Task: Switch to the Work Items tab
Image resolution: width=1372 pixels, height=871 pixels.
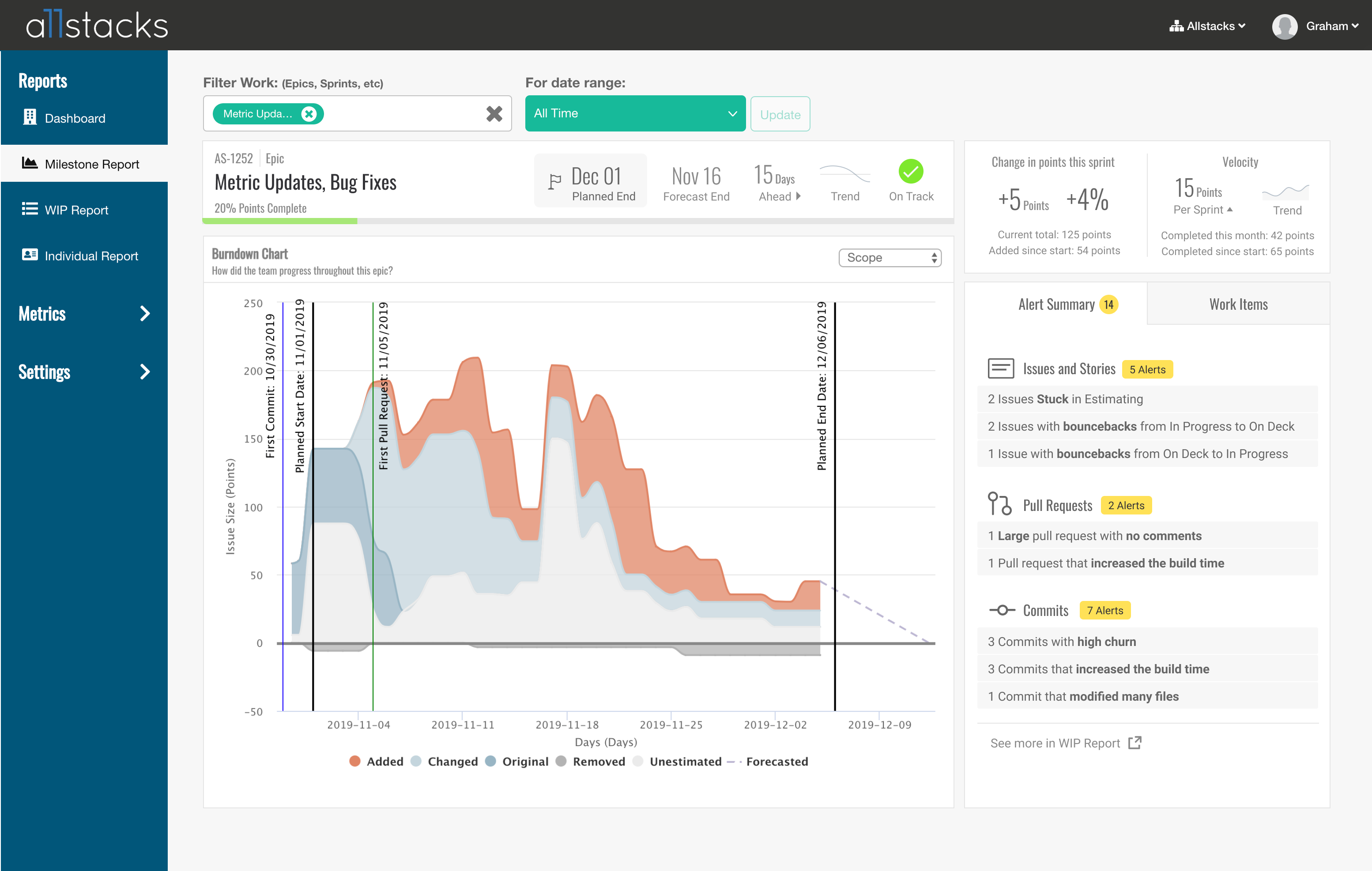Action: [x=1238, y=304]
